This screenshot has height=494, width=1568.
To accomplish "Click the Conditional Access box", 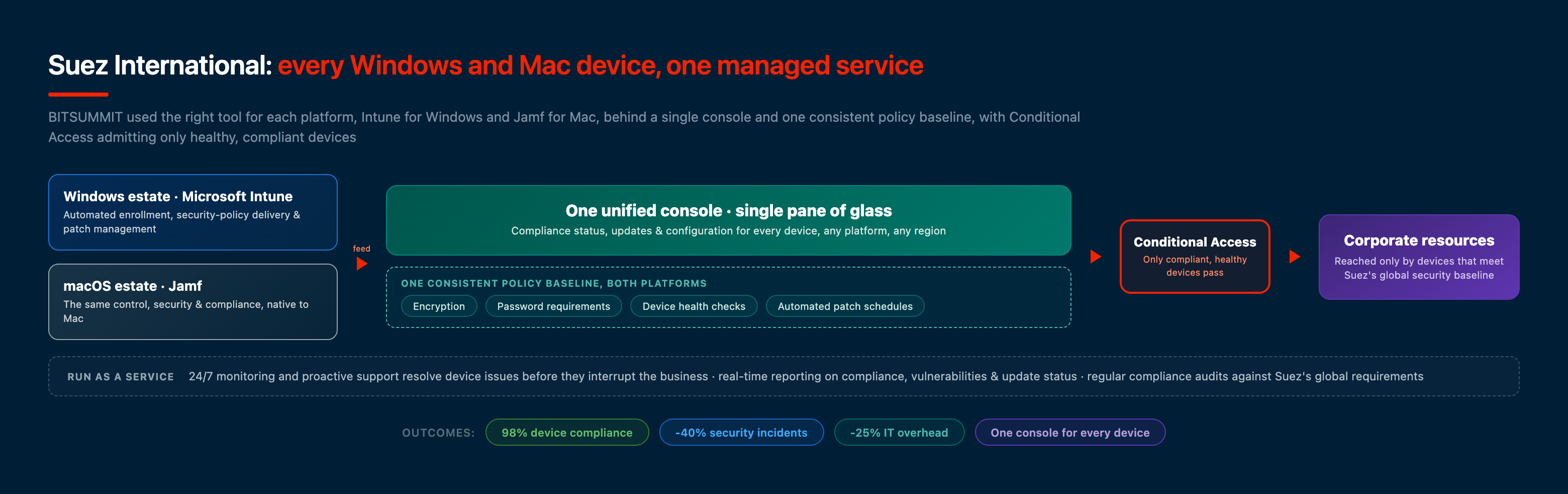I will (x=1195, y=257).
